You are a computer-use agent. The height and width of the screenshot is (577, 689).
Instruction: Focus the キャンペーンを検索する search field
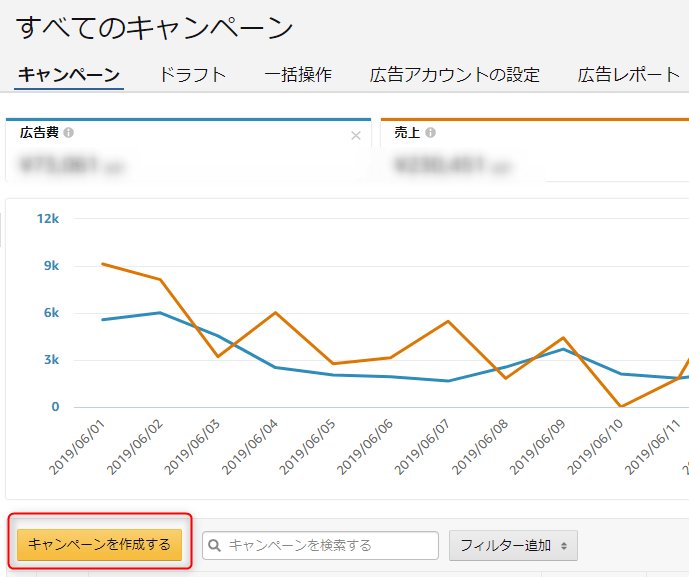point(330,545)
